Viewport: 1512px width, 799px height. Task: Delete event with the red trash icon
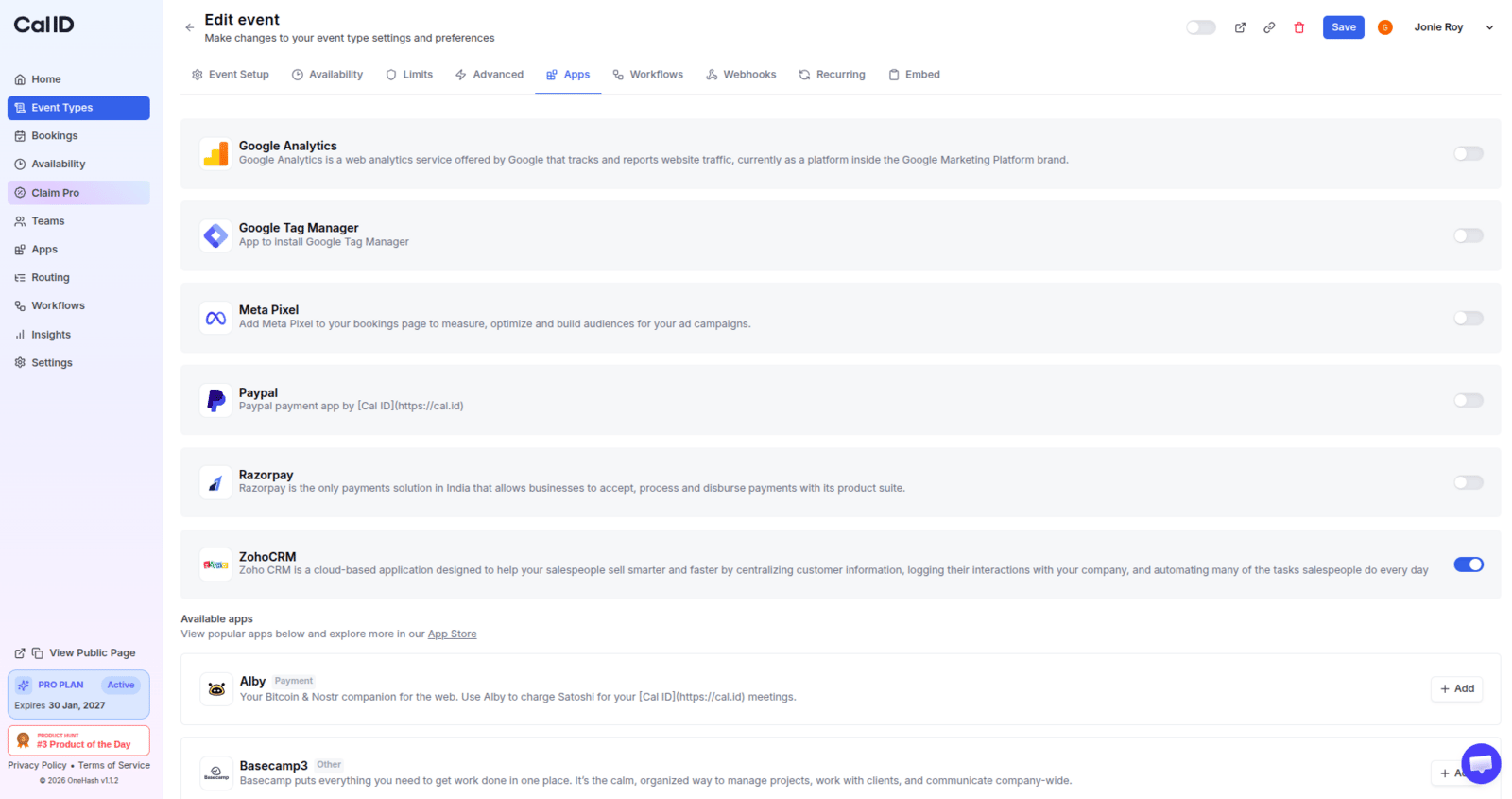pyautogui.click(x=1299, y=27)
